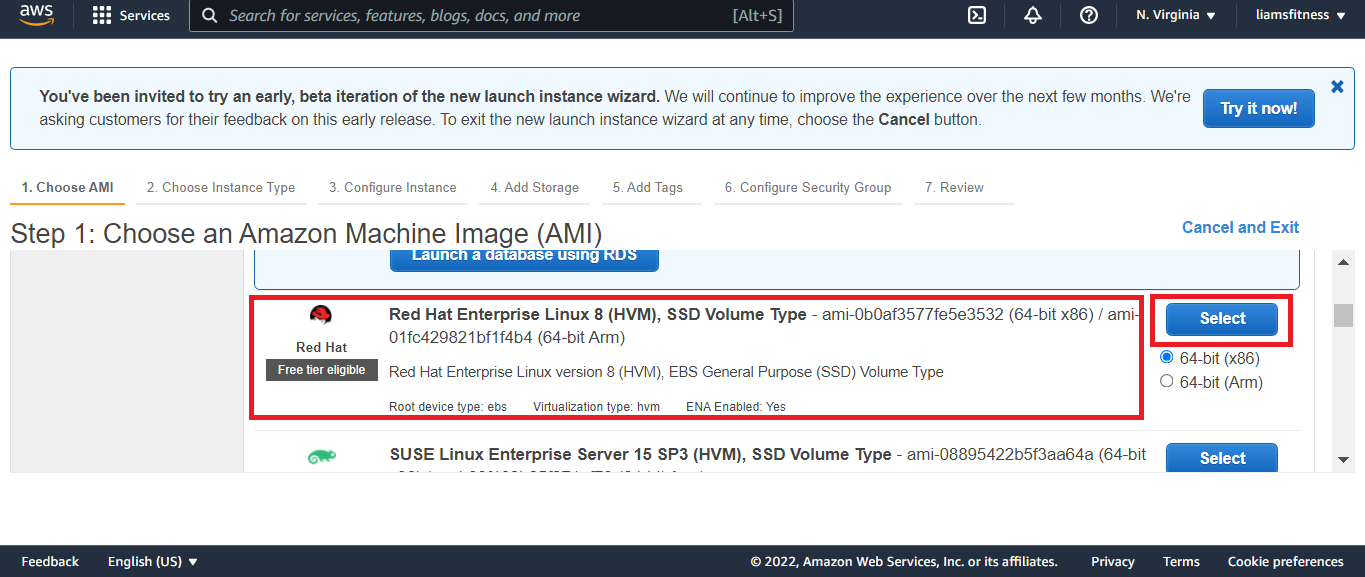Open the Services grid menu
The image size is (1365, 577).
pyautogui.click(x=131, y=16)
